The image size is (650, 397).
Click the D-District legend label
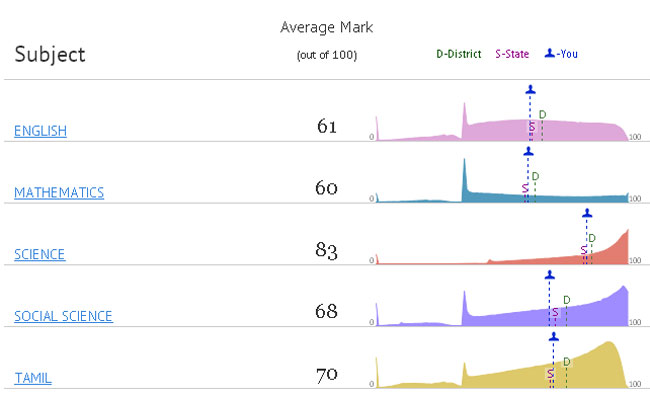pos(459,54)
